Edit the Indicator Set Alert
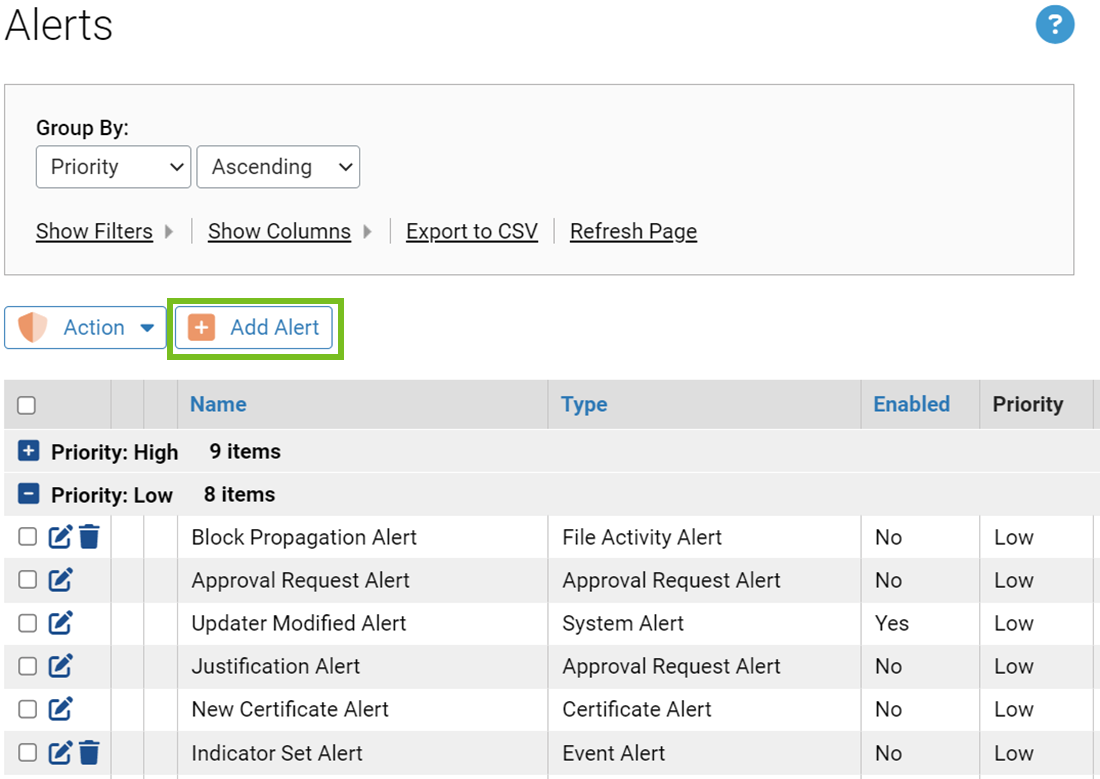 [x=61, y=753]
